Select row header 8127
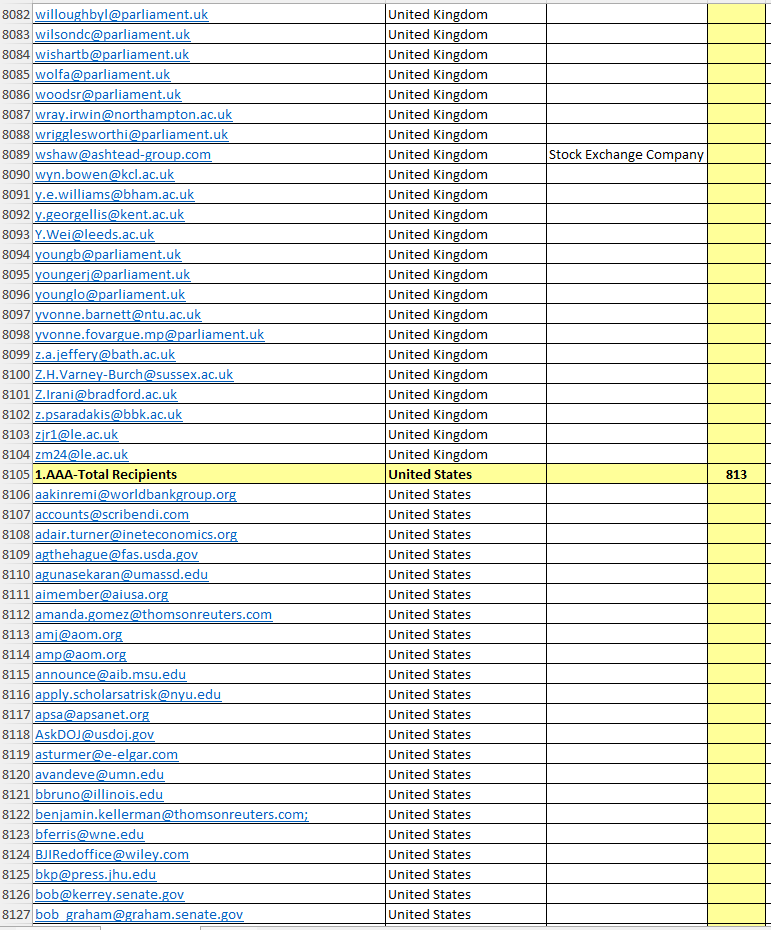 pyautogui.click(x=16, y=915)
